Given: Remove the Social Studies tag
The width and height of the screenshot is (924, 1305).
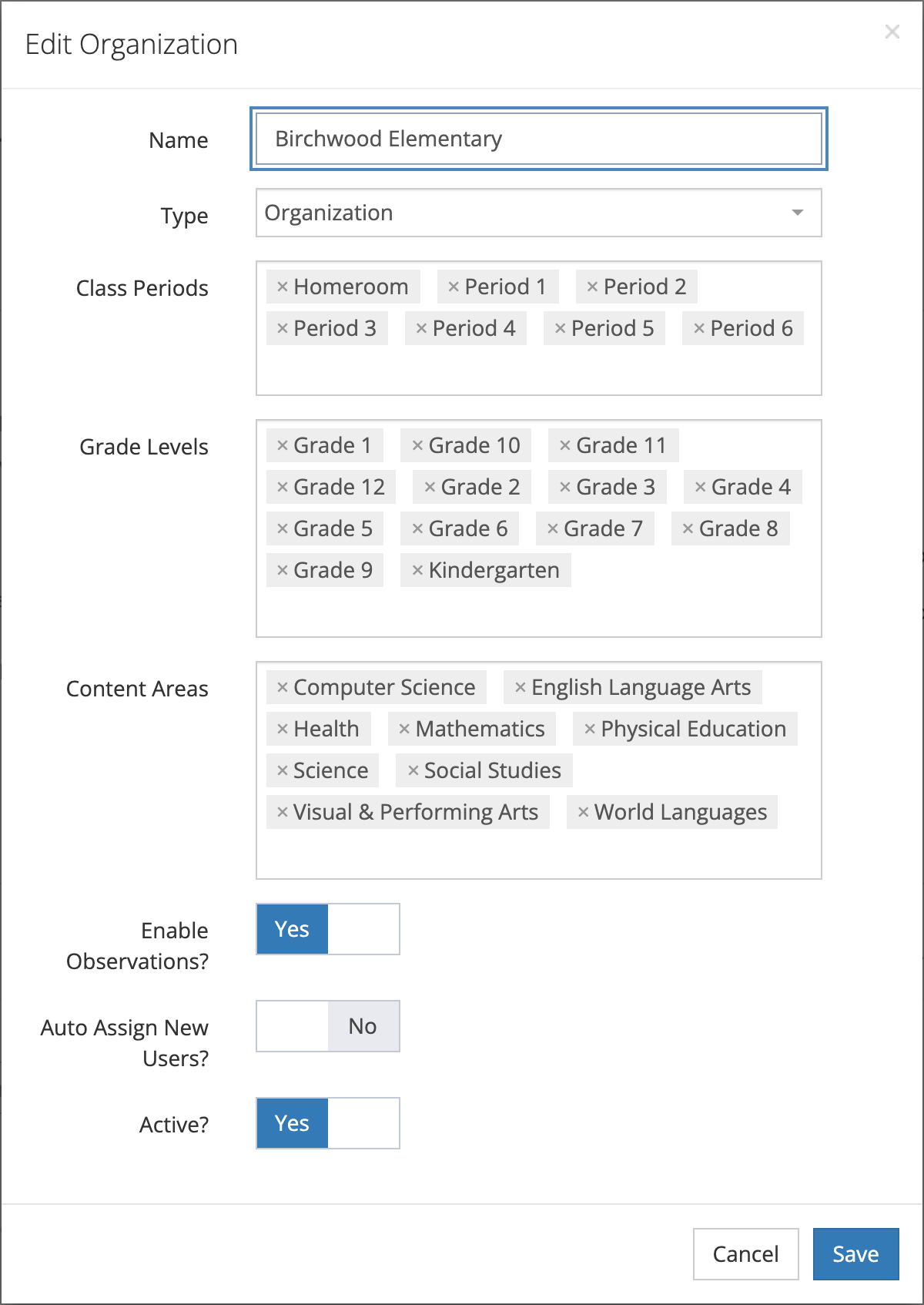Looking at the screenshot, I should [x=413, y=771].
